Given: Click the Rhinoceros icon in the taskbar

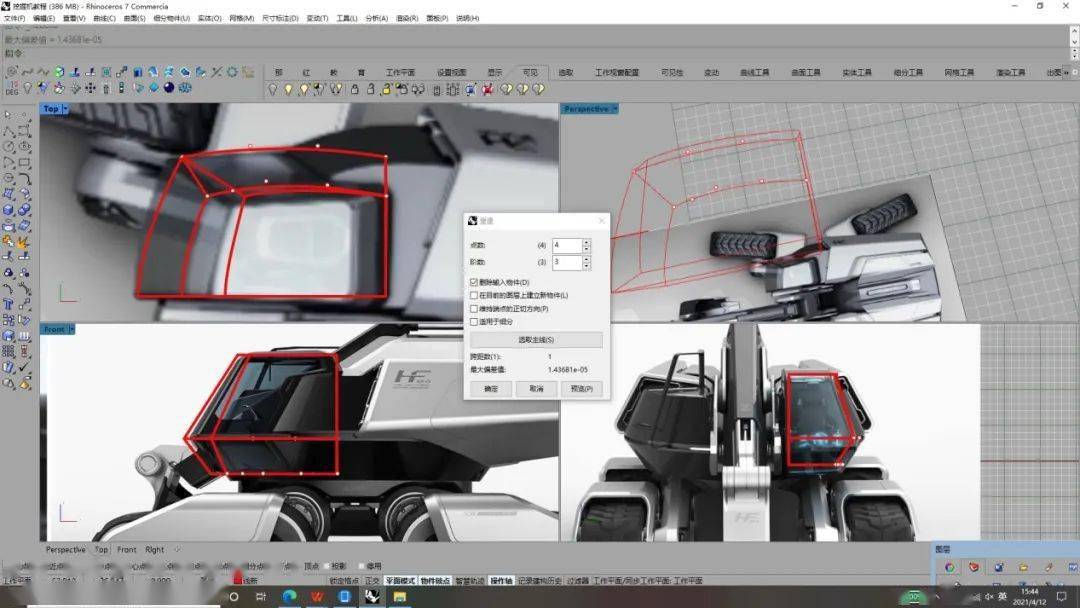Looking at the screenshot, I should tap(373, 596).
